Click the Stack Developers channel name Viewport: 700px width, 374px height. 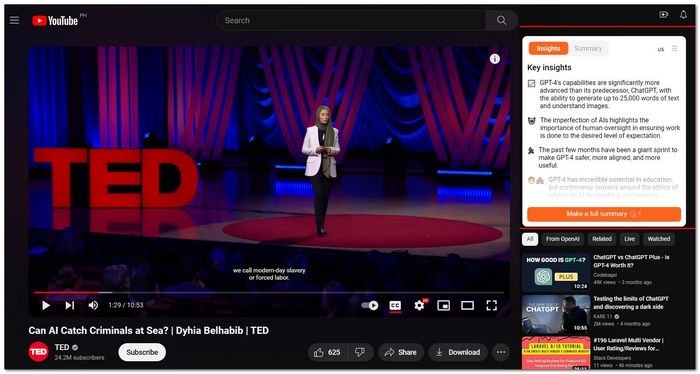pos(612,358)
